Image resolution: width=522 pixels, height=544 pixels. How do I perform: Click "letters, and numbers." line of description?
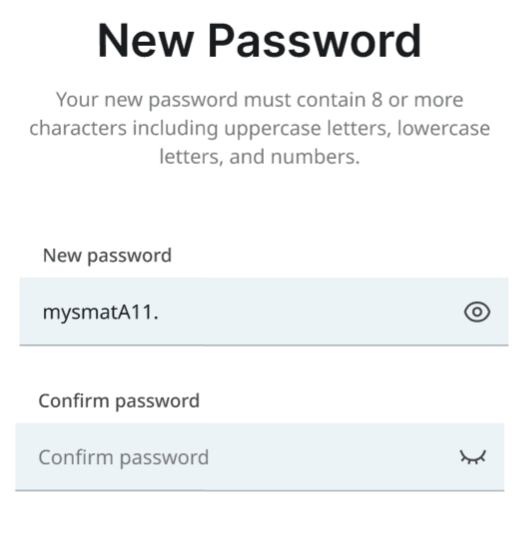tap(259, 157)
